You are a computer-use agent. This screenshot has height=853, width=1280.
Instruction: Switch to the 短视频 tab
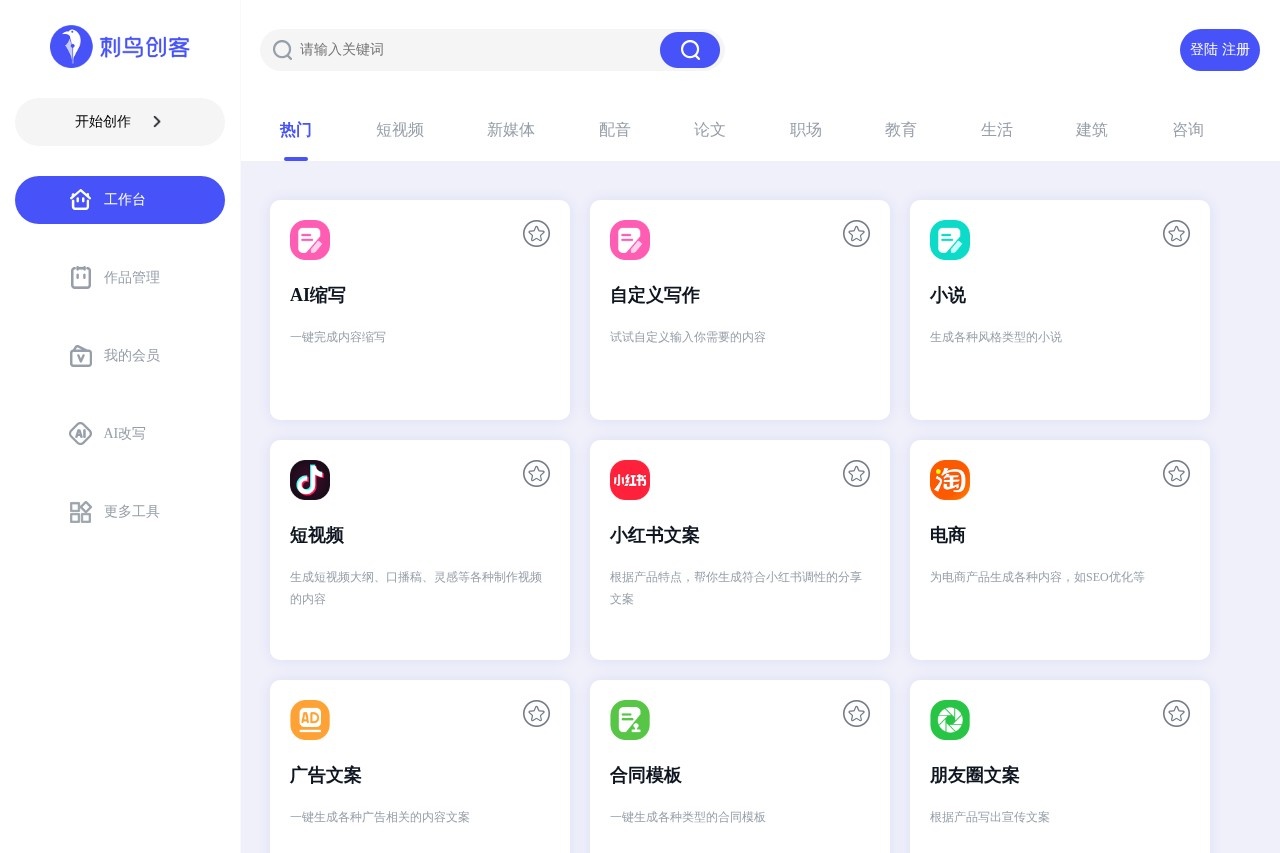(400, 130)
